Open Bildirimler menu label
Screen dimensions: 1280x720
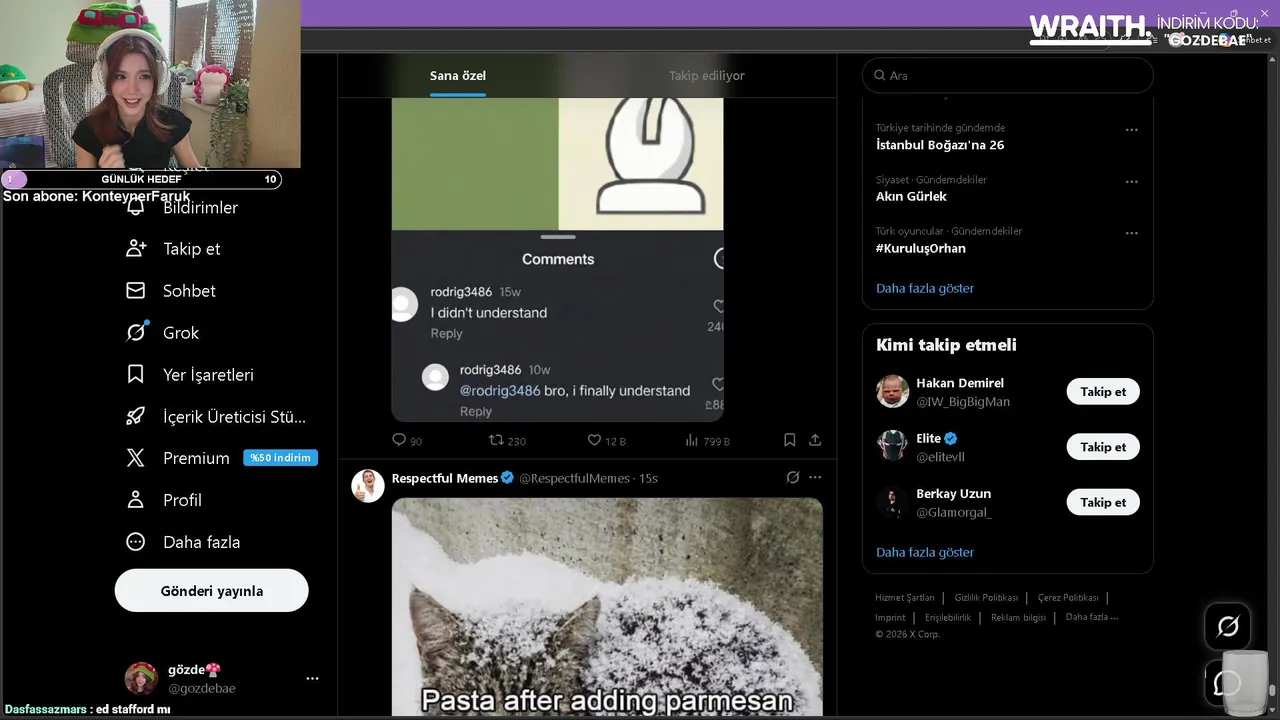click(200, 207)
